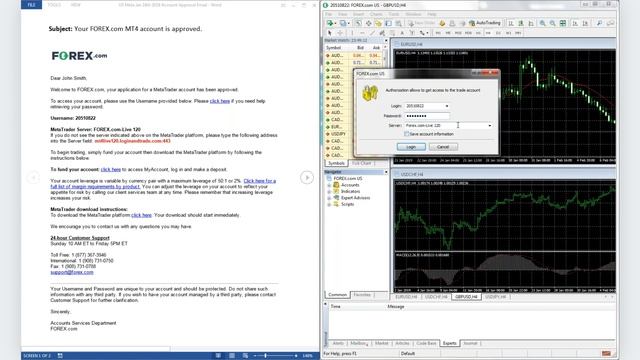Click support@forex.com email link

tap(72, 272)
